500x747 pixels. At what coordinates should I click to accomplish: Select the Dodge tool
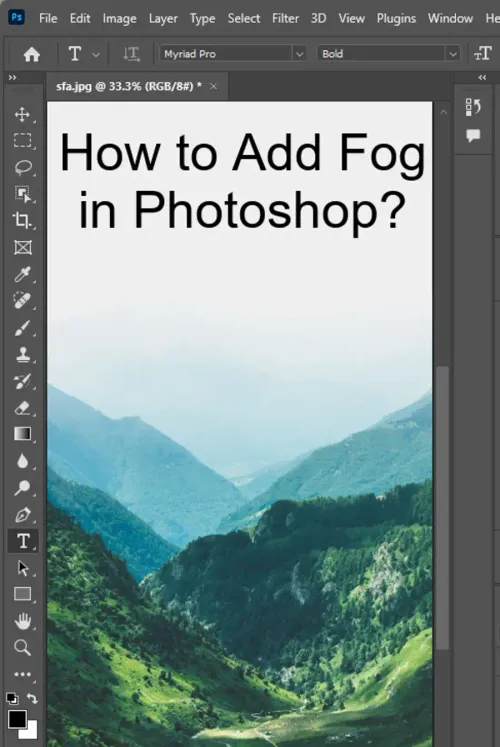coord(22,487)
